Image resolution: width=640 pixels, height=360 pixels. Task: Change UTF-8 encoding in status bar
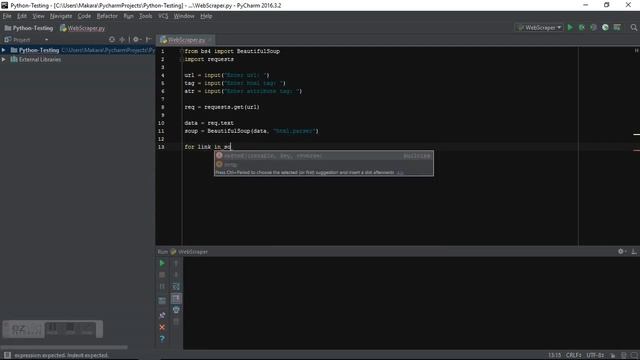point(595,355)
